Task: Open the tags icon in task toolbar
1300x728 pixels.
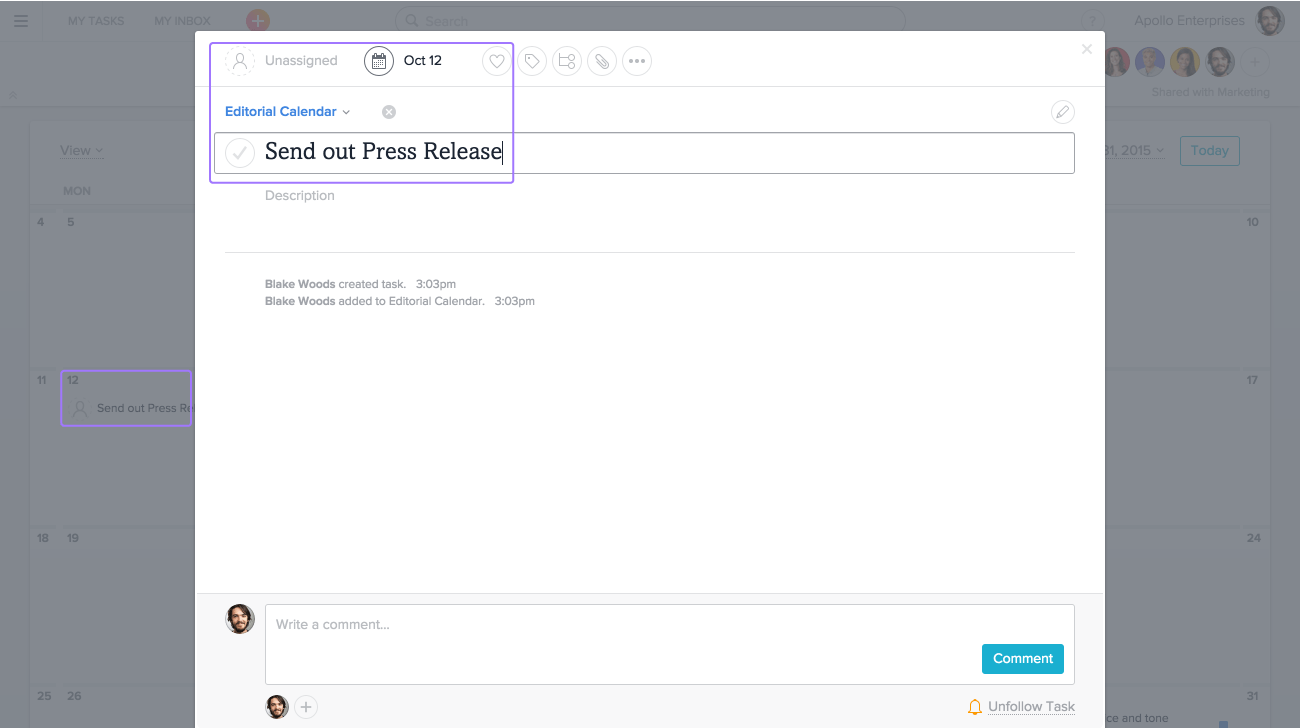Action: point(532,61)
